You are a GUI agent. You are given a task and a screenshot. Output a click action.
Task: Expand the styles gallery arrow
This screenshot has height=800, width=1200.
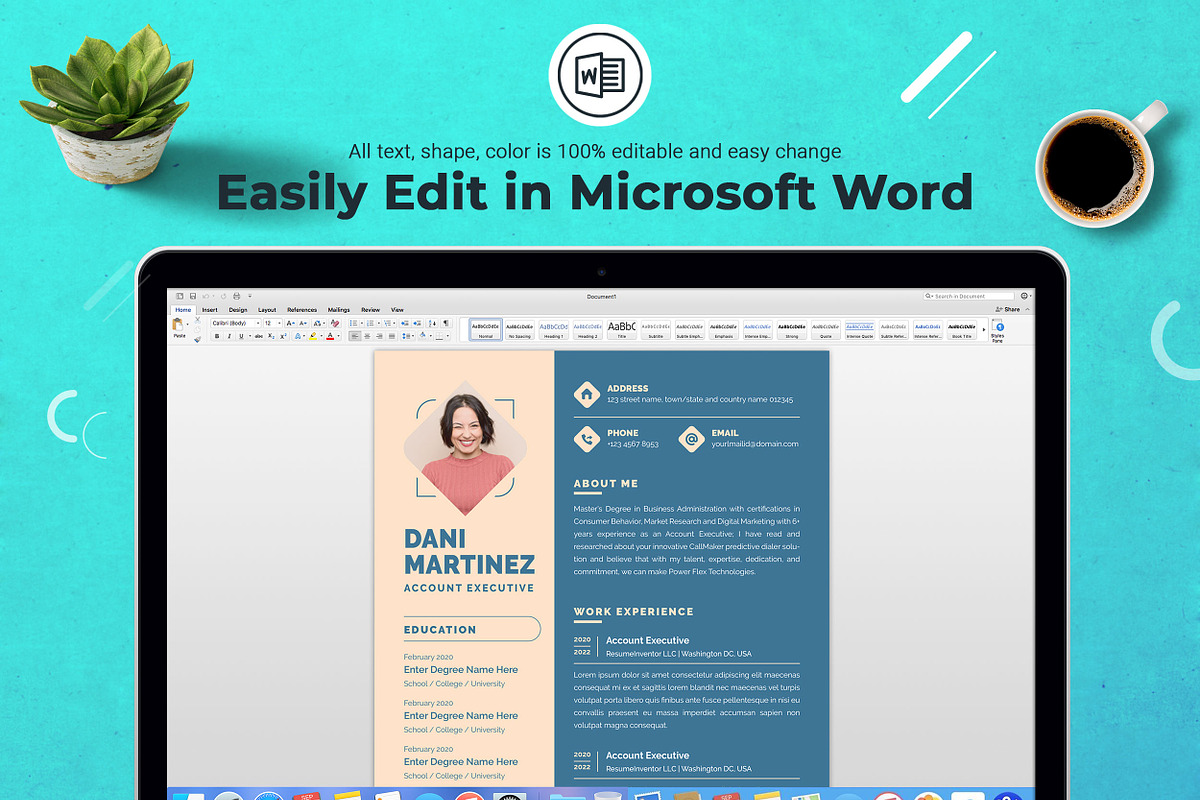coord(984,329)
